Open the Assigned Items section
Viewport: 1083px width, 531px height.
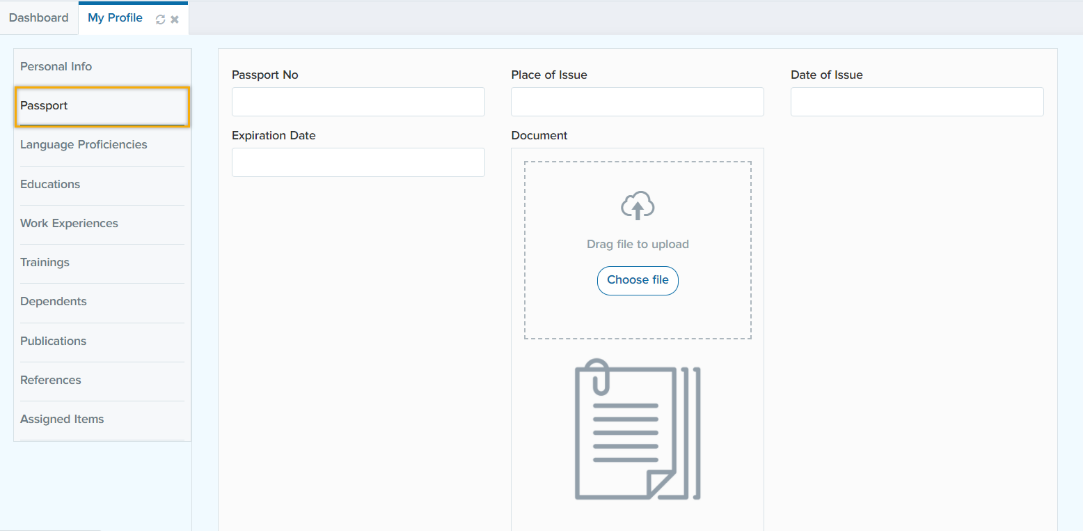tap(62, 419)
